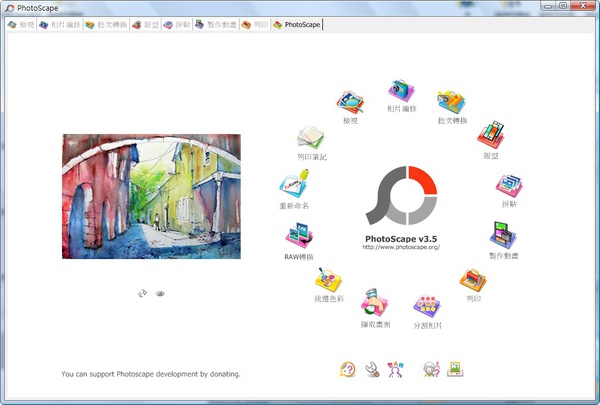Switch to the 製作動畫 tab
This screenshot has width=600, height=405.
click(216, 25)
